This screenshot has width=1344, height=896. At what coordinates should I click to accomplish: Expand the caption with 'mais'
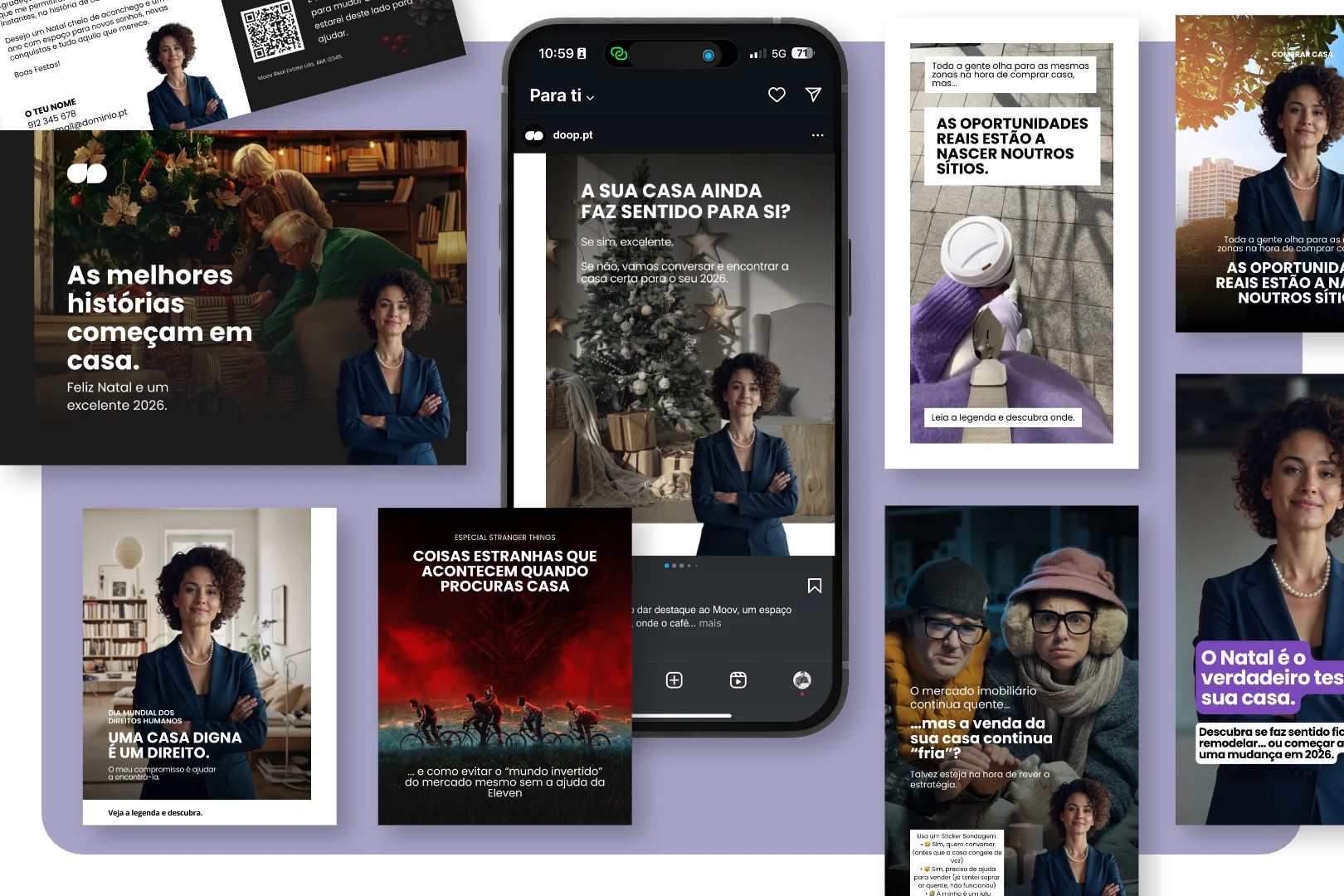(710, 623)
